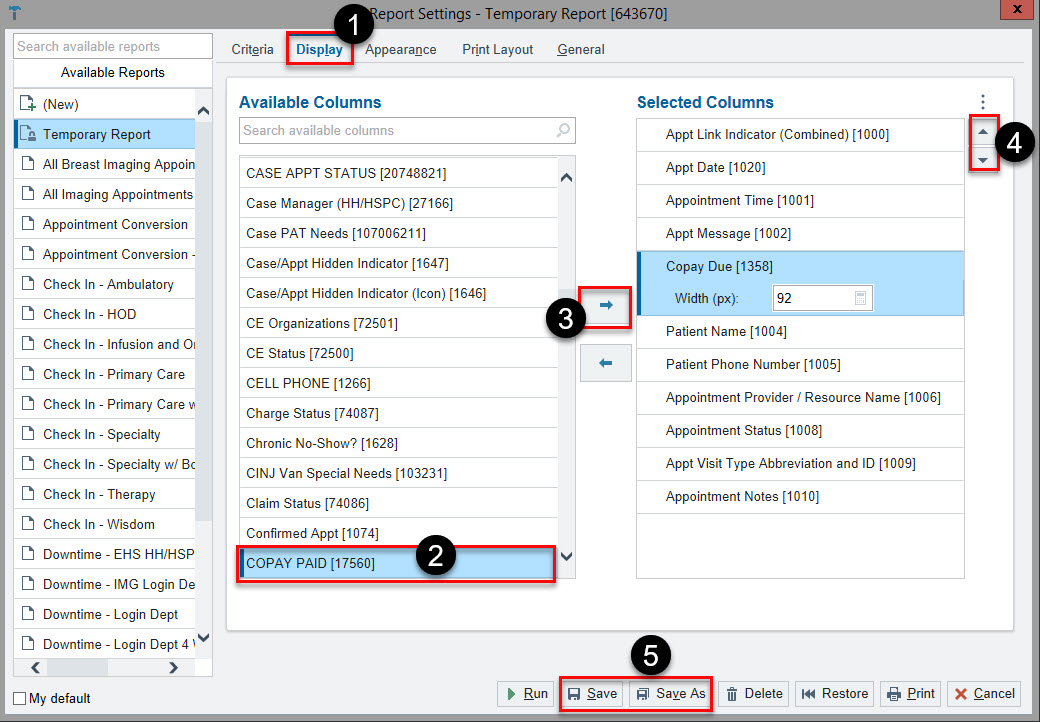Move selected column up with arrow
The width and height of the screenshot is (1040, 722).
click(983, 132)
